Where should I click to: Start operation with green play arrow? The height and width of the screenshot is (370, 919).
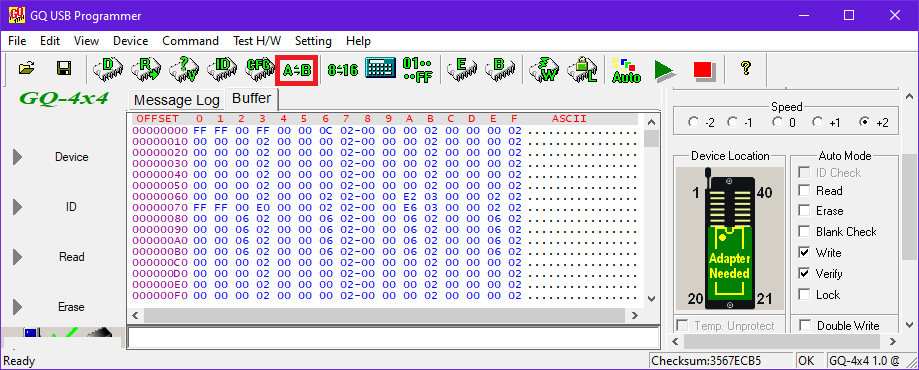pyautogui.click(x=665, y=70)
